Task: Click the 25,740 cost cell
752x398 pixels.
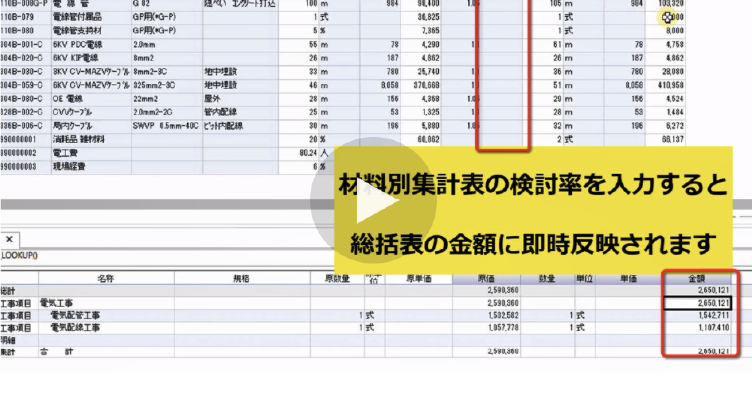Action: click(x=421, y=71)
